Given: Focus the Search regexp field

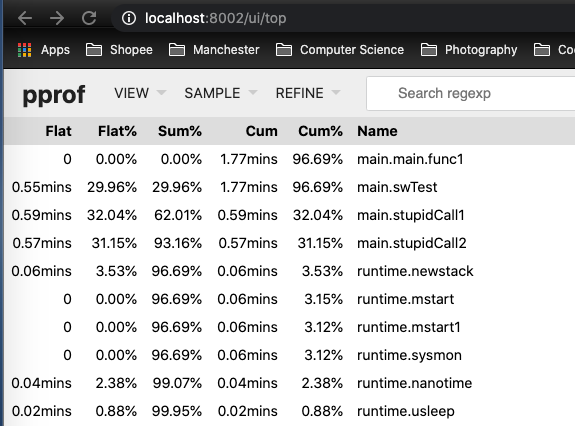Looking at the screenshot, I should 470,93.
